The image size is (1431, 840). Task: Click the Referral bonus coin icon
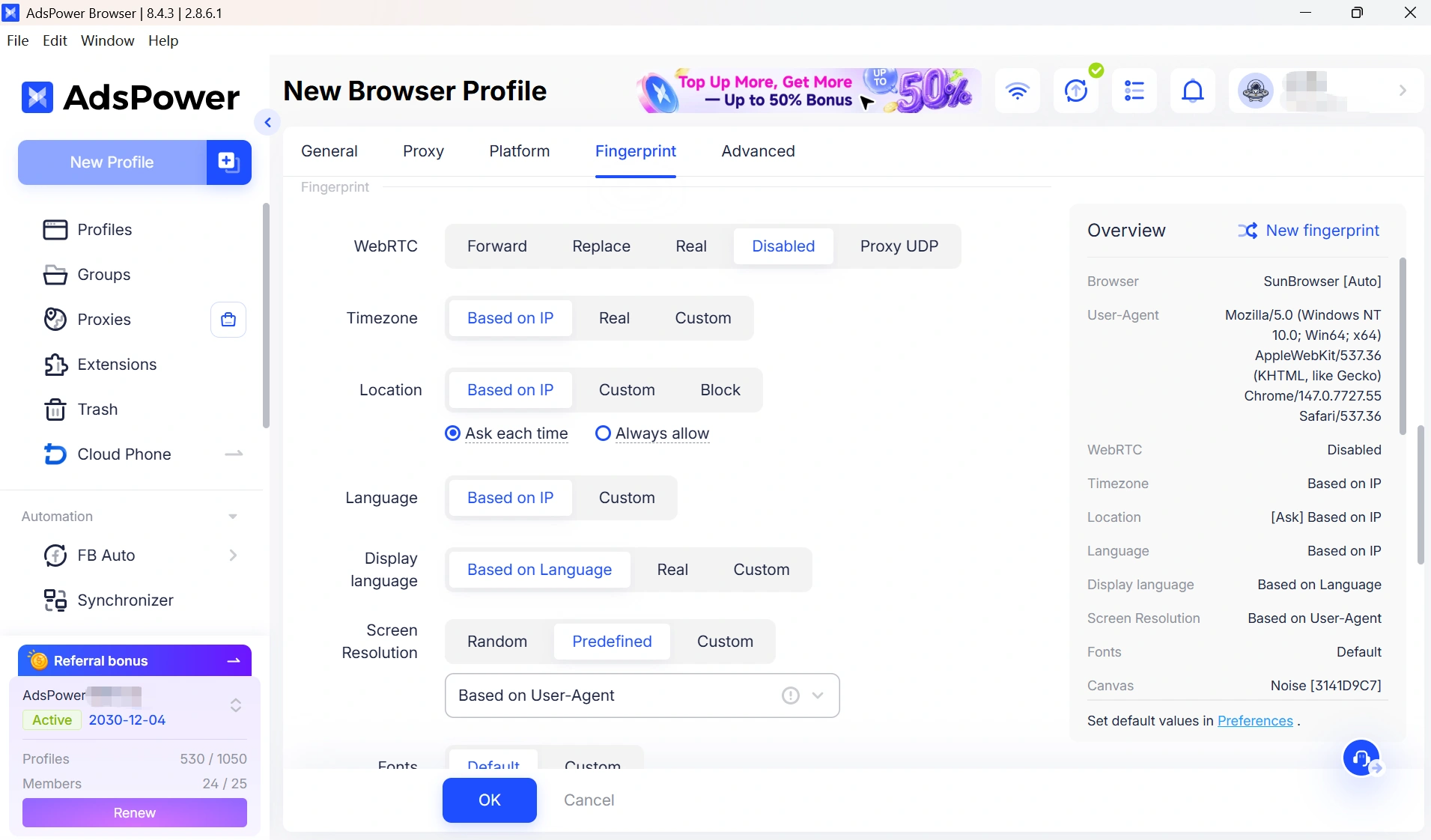(38, 661)
